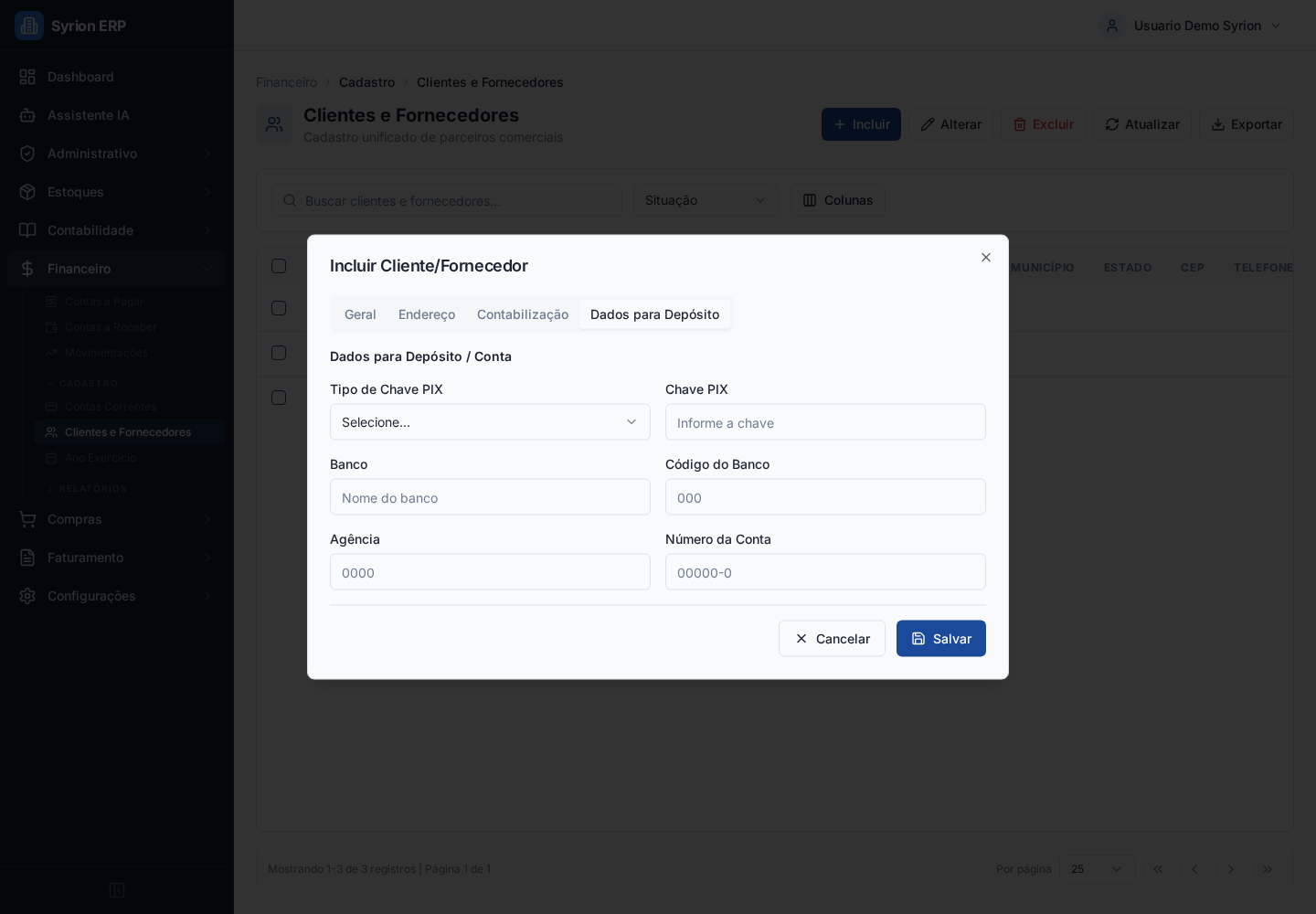Open Assistente IA robot icon
Image resolution: width=1316 pixels, height=914 pixels.
tap(27, 115)
